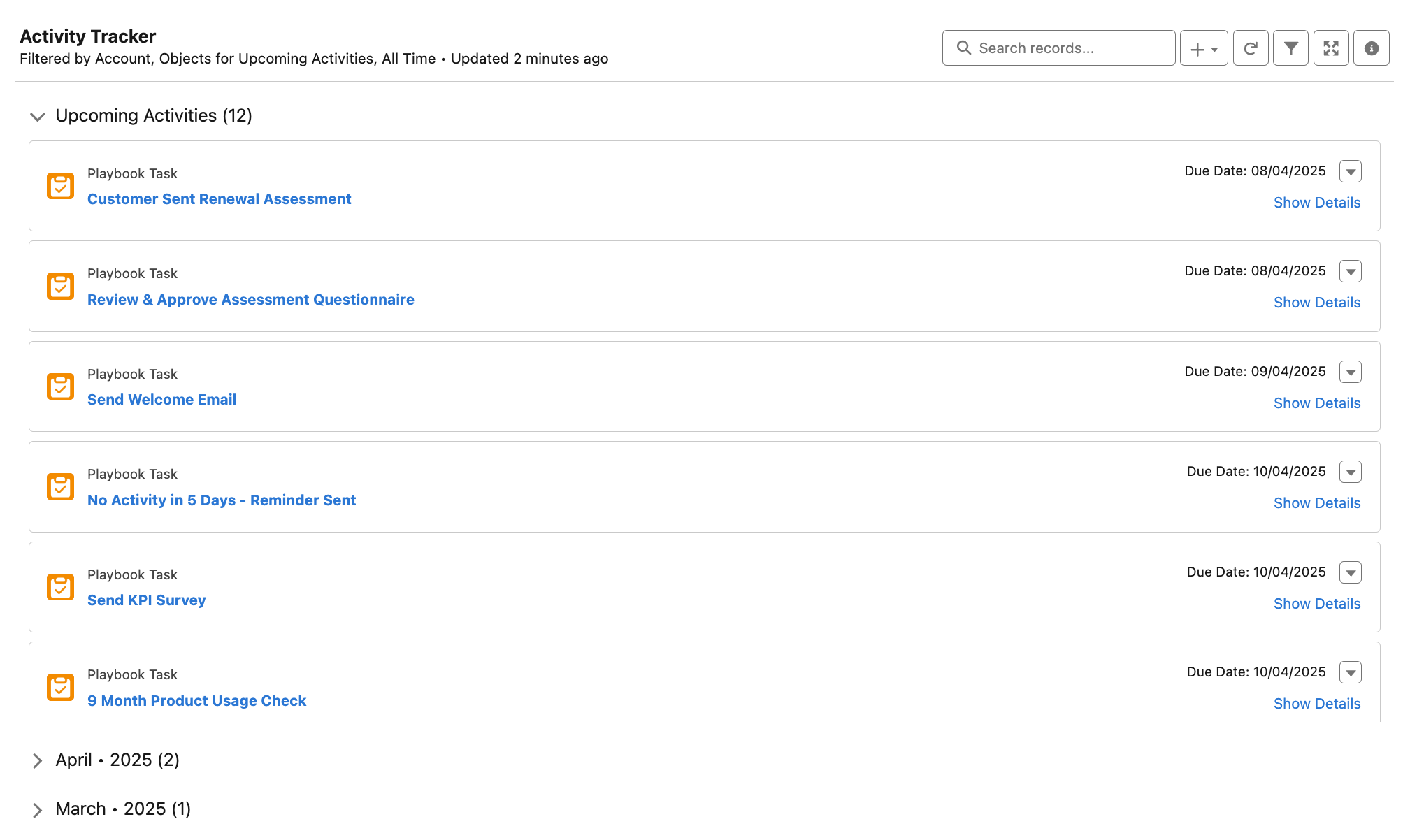The height and width of the screenshot is (840, 1410).
Task: Click the Search records input field
Action: click(1070, 48)
